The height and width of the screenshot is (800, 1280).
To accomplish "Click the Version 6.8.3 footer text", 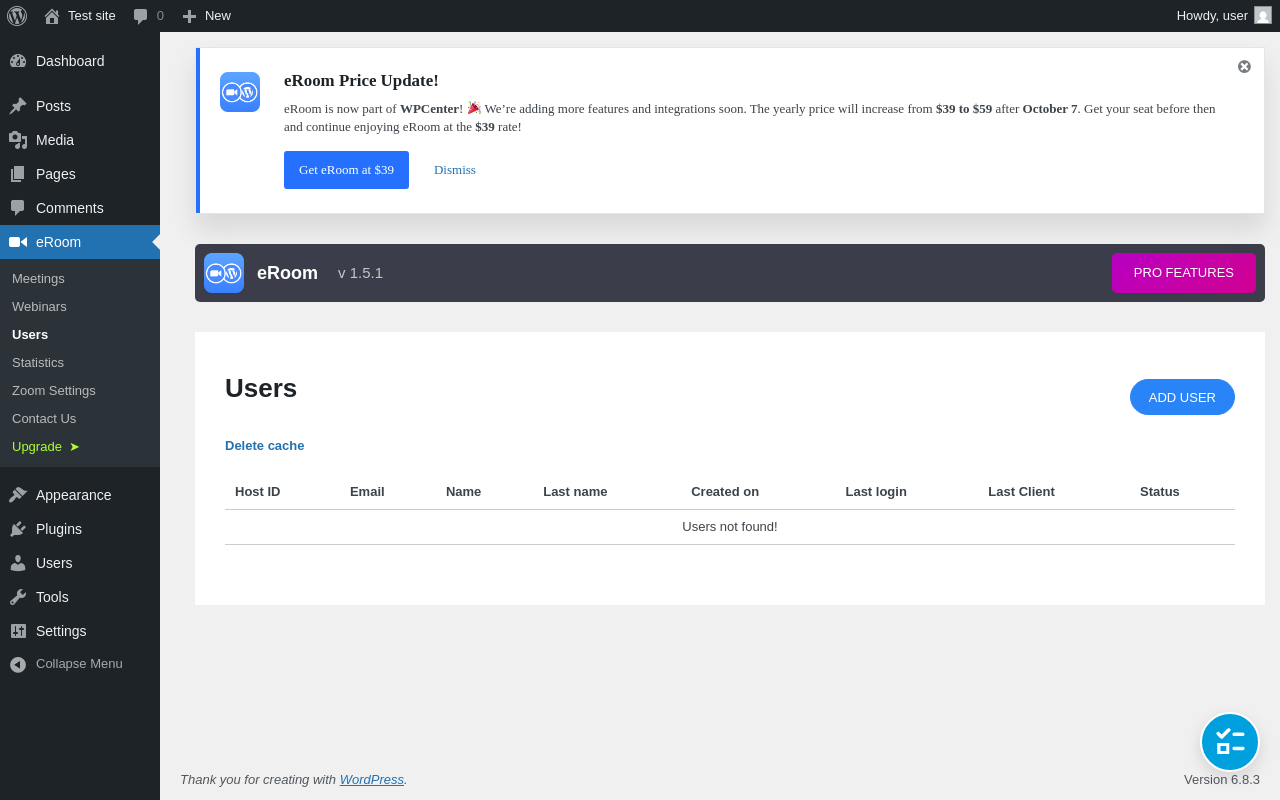I will click(1222, 780).
